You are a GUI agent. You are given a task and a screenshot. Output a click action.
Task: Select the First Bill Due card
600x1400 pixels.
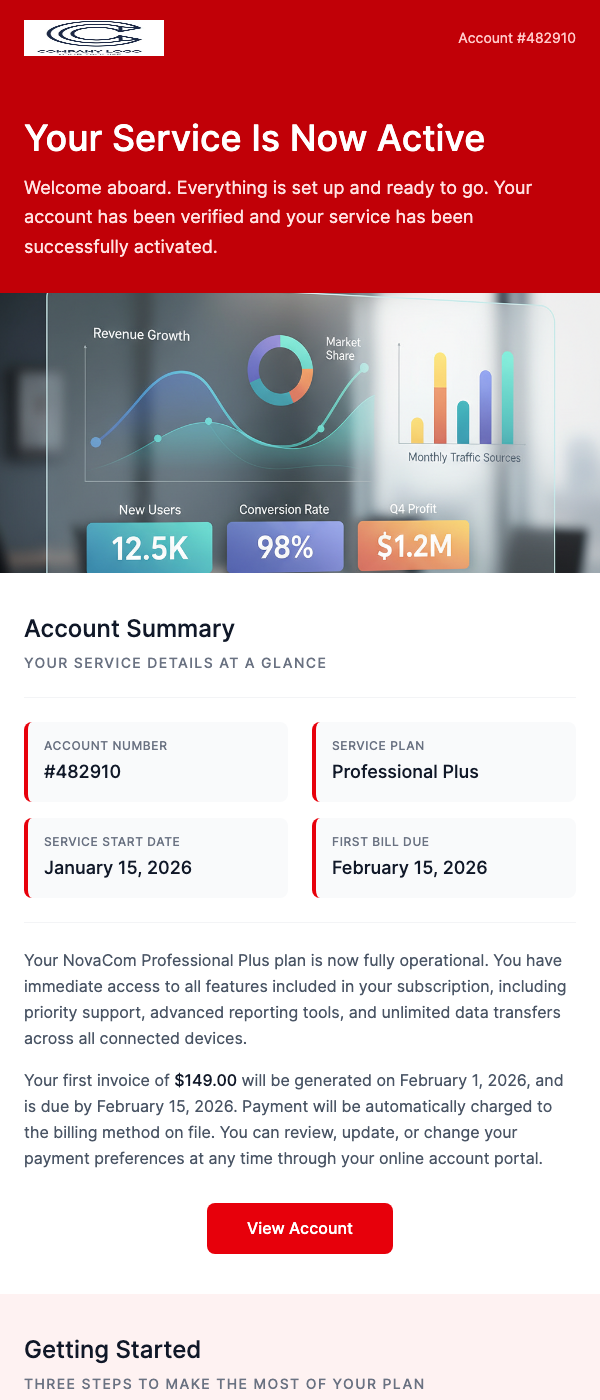point(444,857)
